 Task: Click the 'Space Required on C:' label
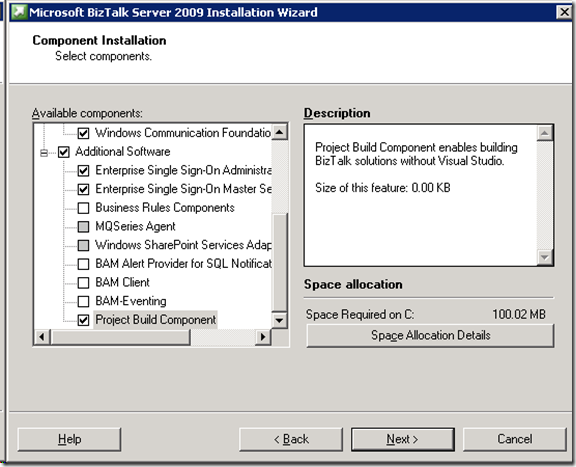point(360,315)
